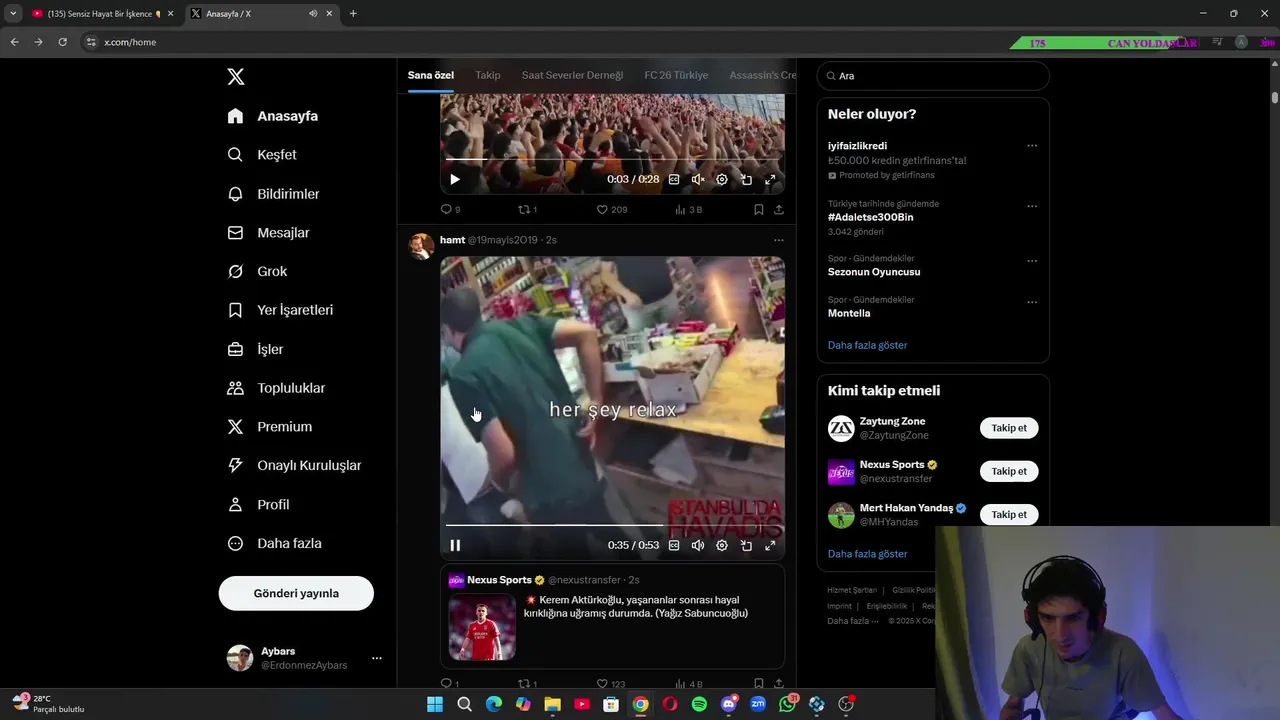Expand Daha fazla sidebar menu
Screen dimensions: 1280x720
click(x=274, y=544)
